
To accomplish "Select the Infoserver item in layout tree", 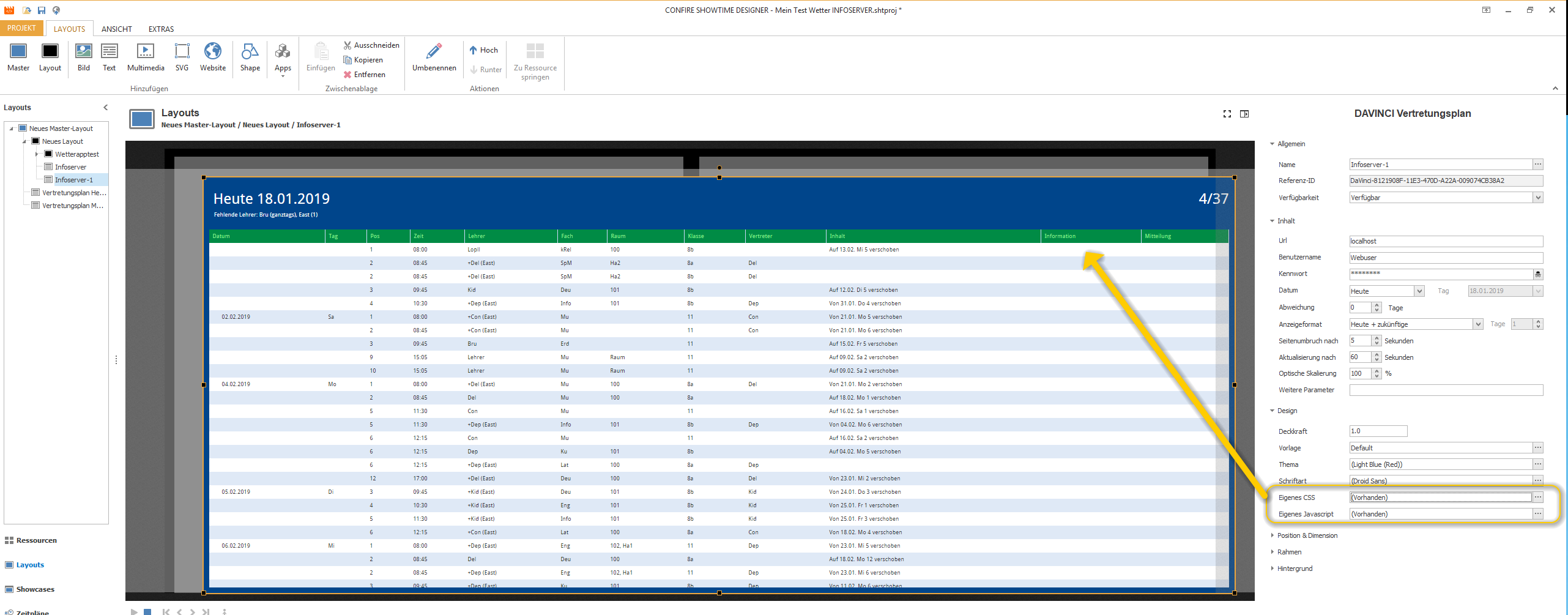I will pyautogui.click(x=70, y=167).
